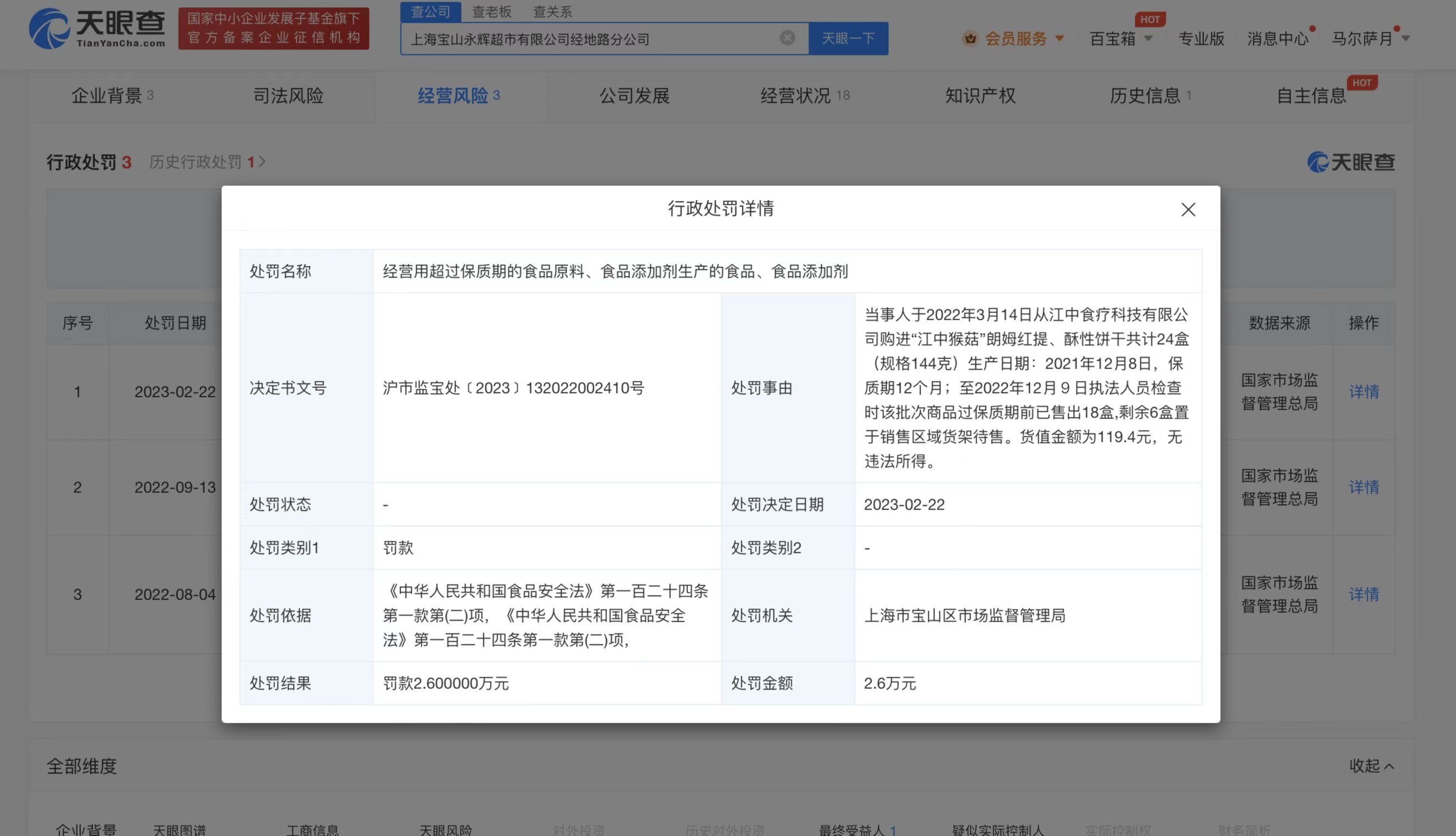Click the crown icon beside 会员服务

click(x=969, y=38)
